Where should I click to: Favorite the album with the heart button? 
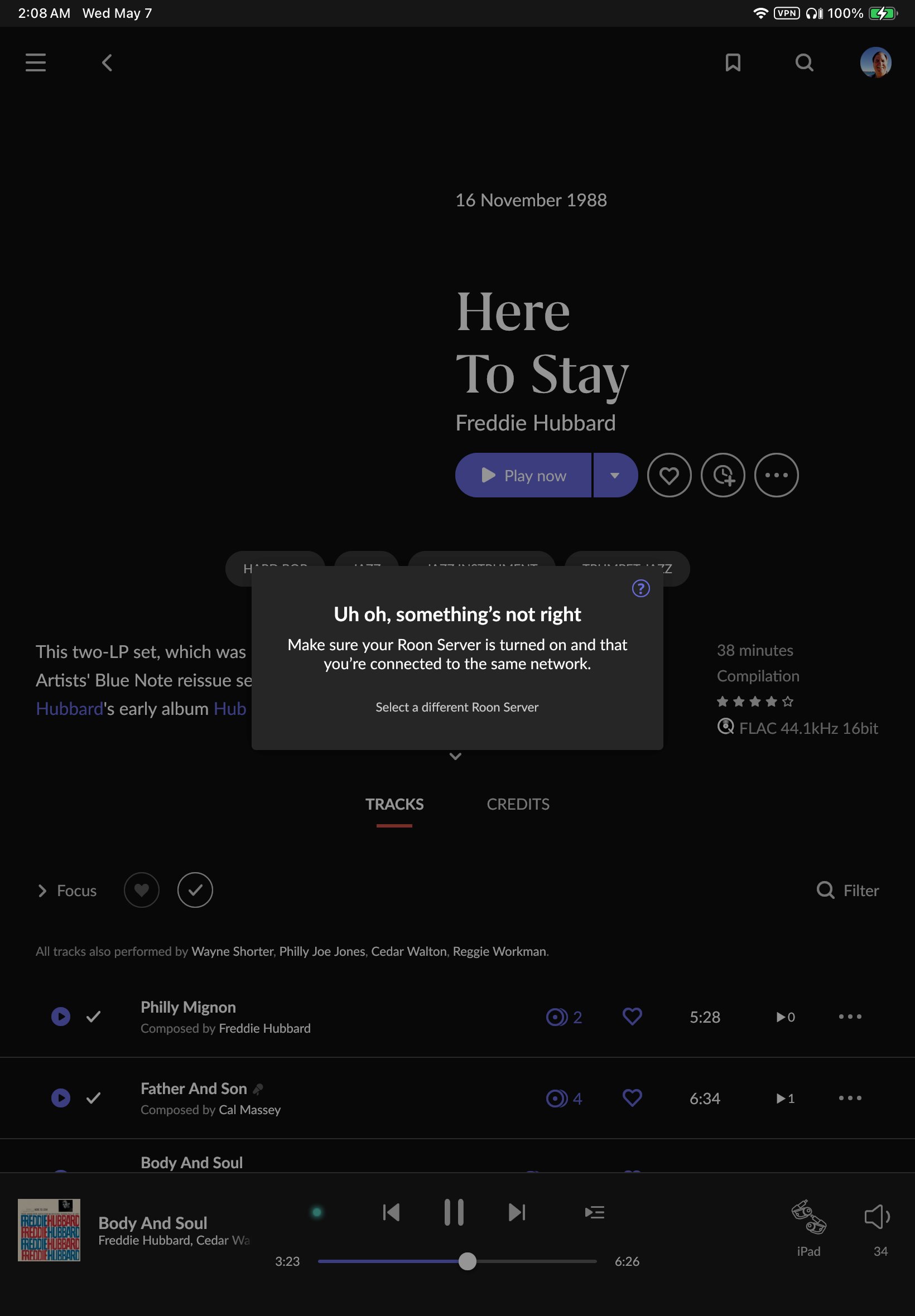click(x=669, y=475)
